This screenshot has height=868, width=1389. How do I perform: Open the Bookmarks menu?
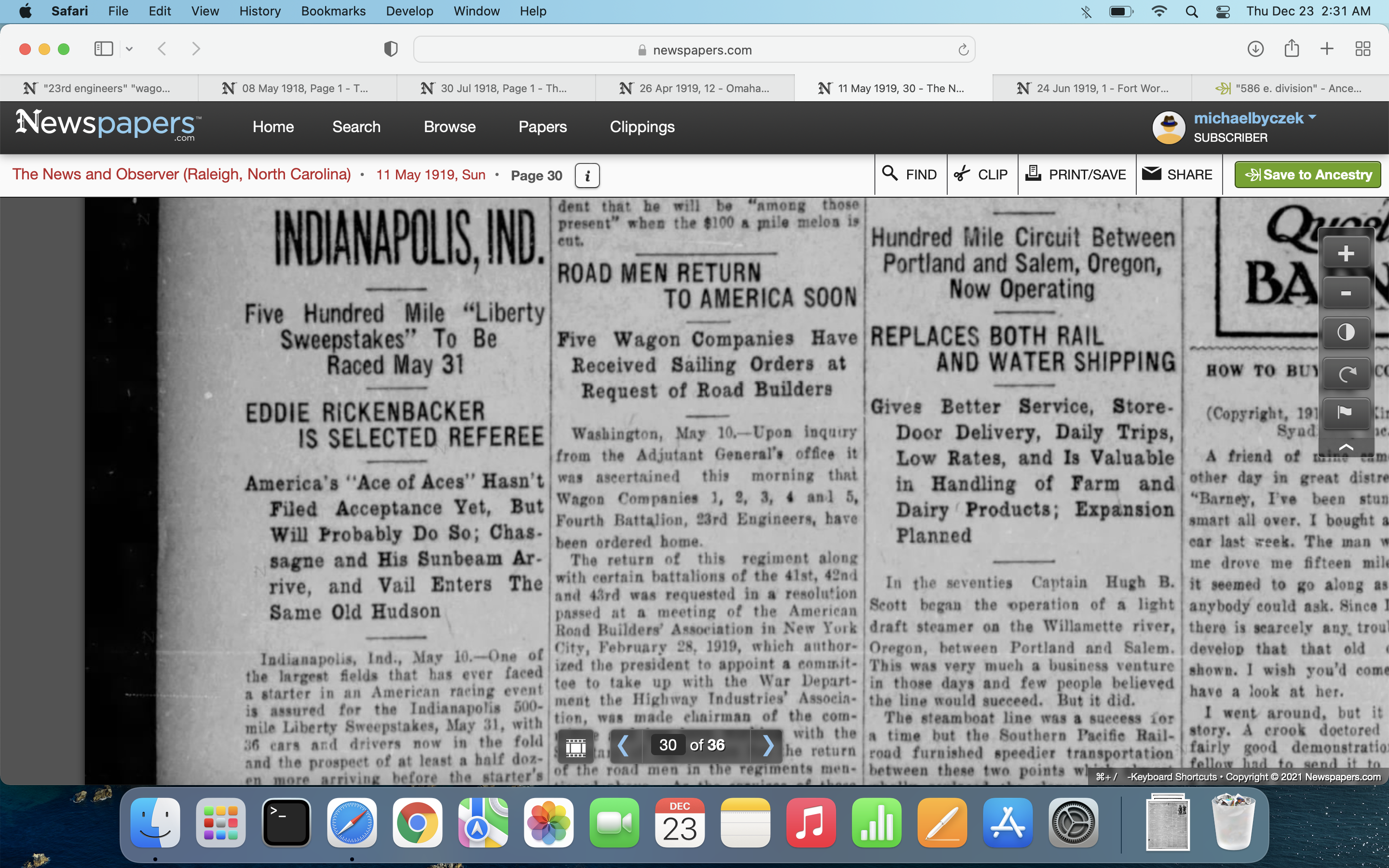point(333,11)
